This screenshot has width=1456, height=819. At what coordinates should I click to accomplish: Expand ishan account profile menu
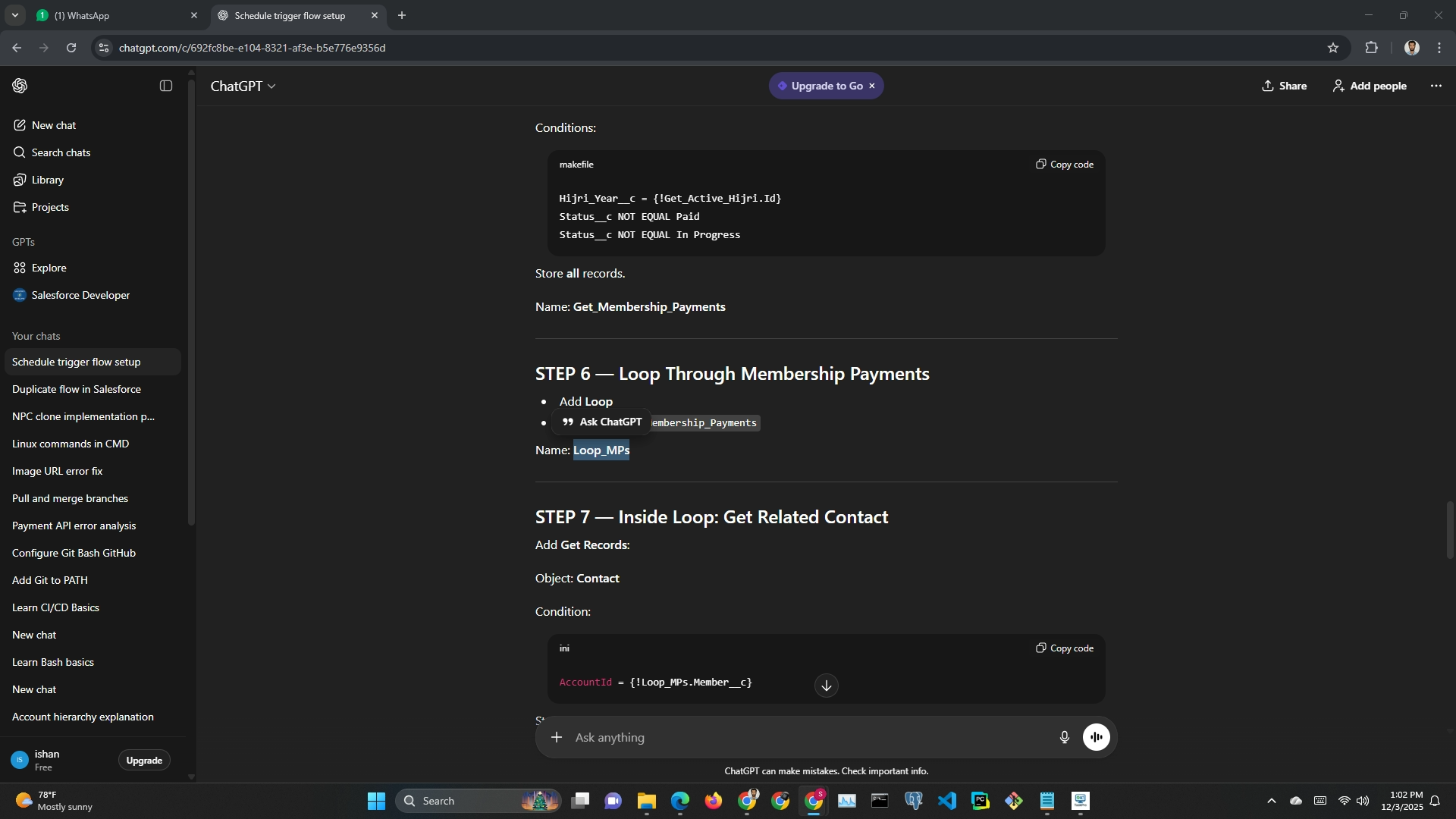tap(47, 760)
